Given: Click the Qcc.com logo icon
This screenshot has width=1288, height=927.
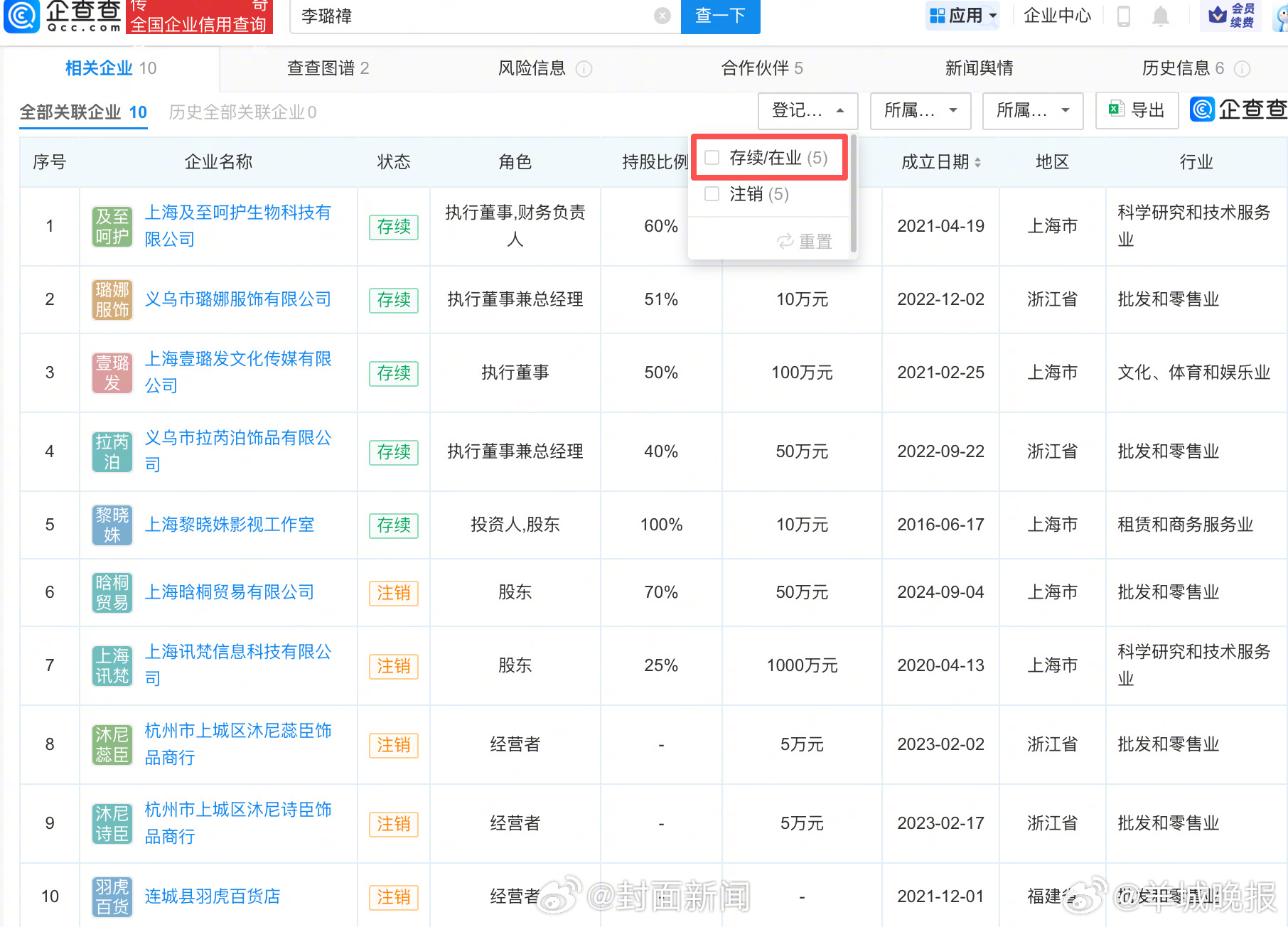Looking at the screenshot, I should tap(22, 16).
